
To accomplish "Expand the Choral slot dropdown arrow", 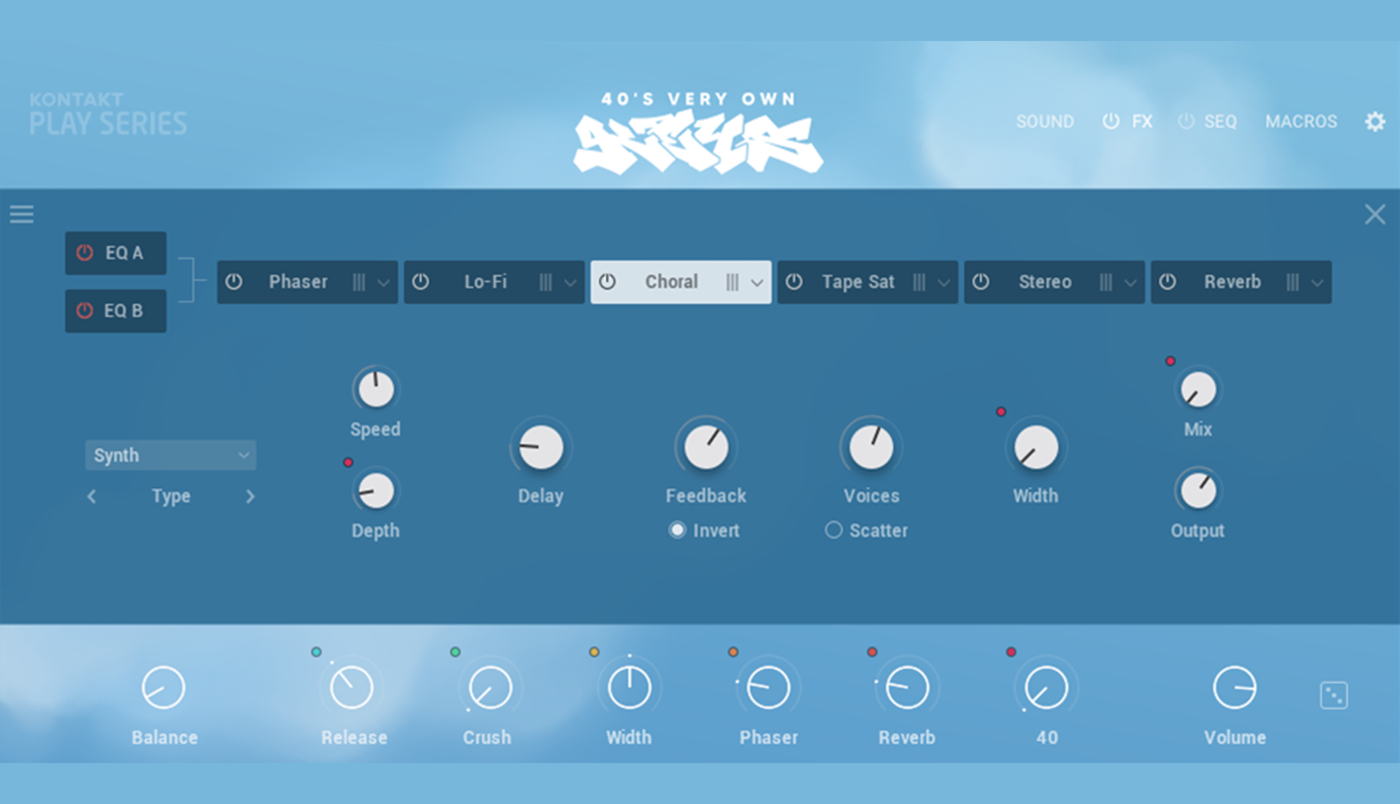I will (757, 283).
